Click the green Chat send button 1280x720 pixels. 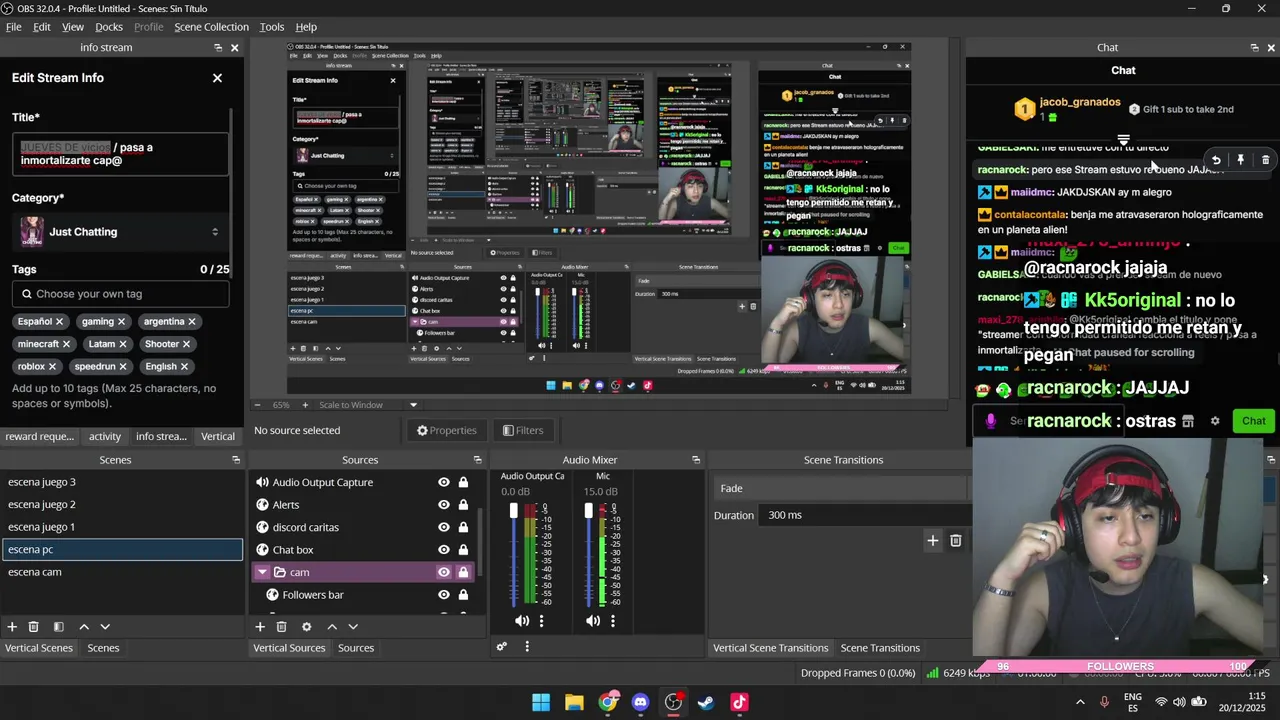point(1253,421)
